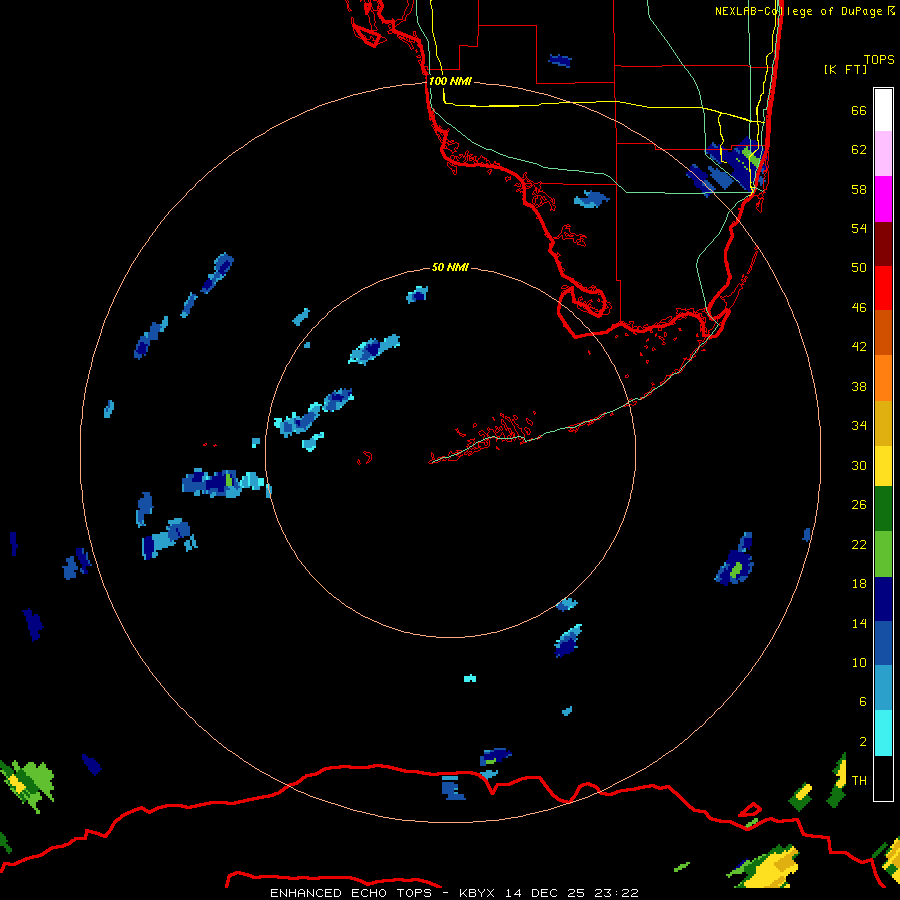900x900 pixels.
Task: Click the '42' legend value
Action: (x=859, y=347)
